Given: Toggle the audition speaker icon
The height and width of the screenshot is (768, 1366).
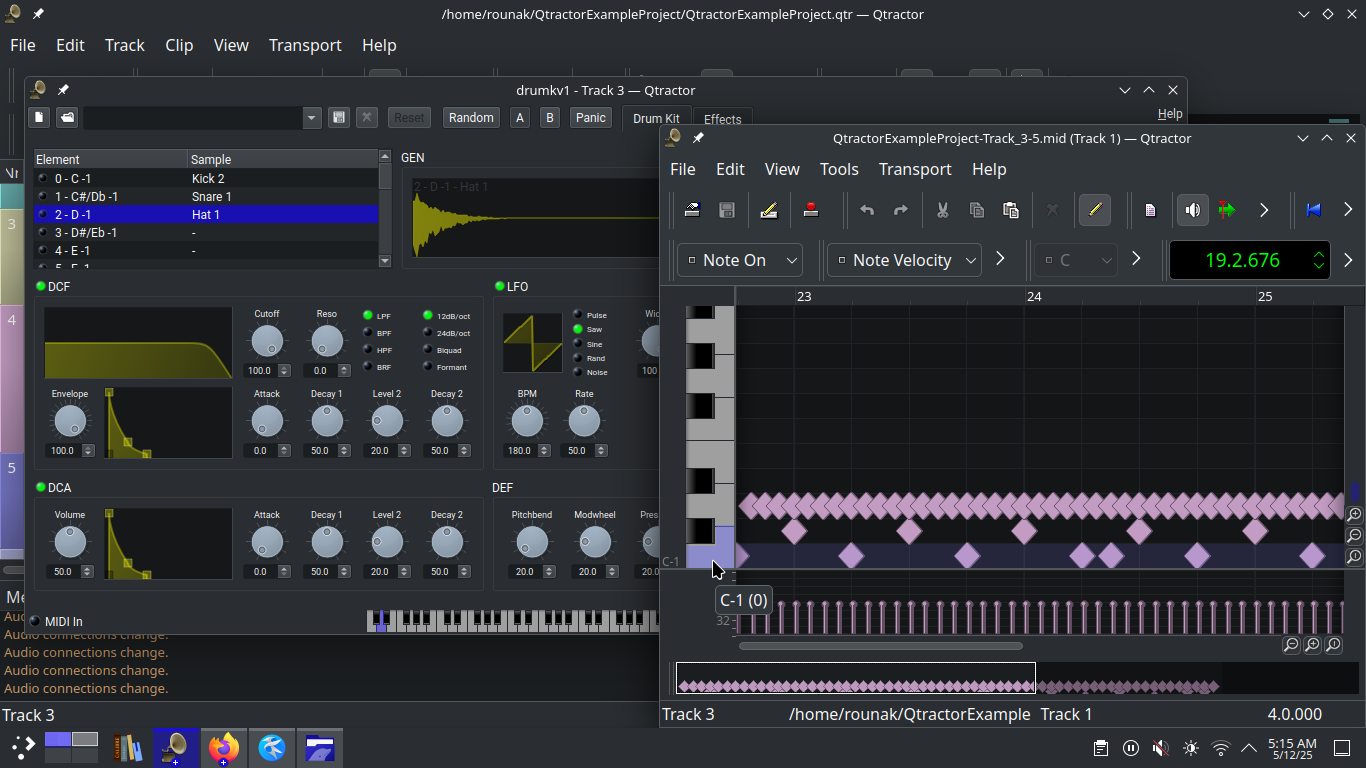Looking at the screenshot, I should [x=1192, y=210].
